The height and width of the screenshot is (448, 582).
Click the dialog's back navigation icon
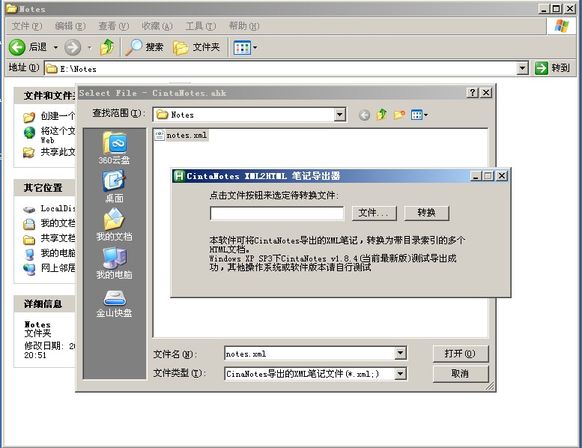[x=364, y=115]
